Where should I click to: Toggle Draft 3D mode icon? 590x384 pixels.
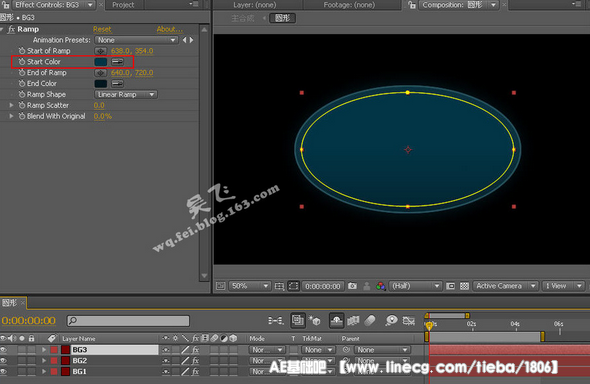[315, 320]
